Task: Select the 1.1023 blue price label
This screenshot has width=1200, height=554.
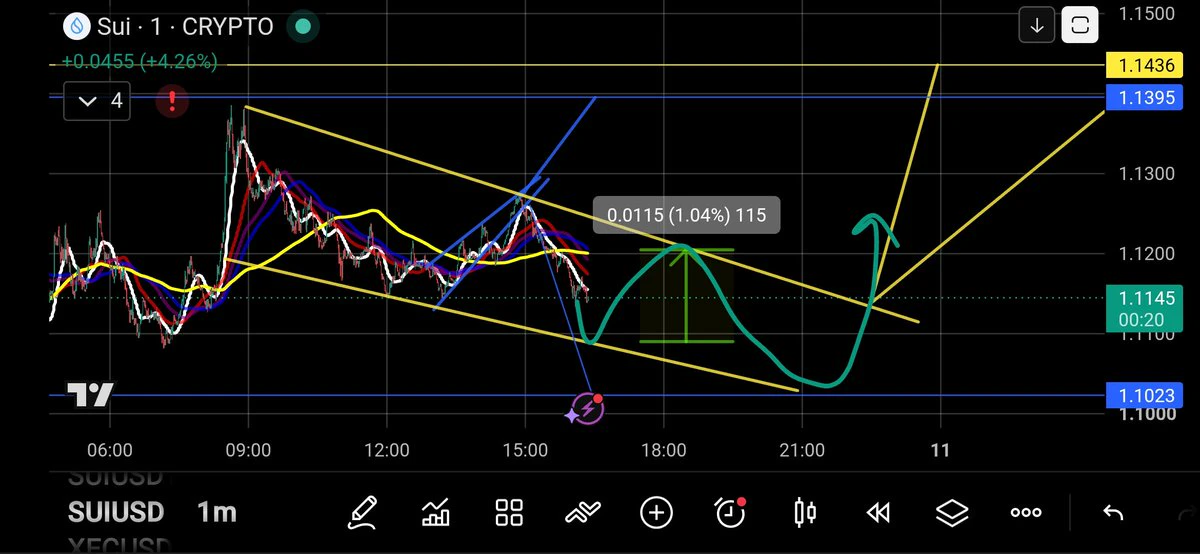Action: (x=1144, y=395)
